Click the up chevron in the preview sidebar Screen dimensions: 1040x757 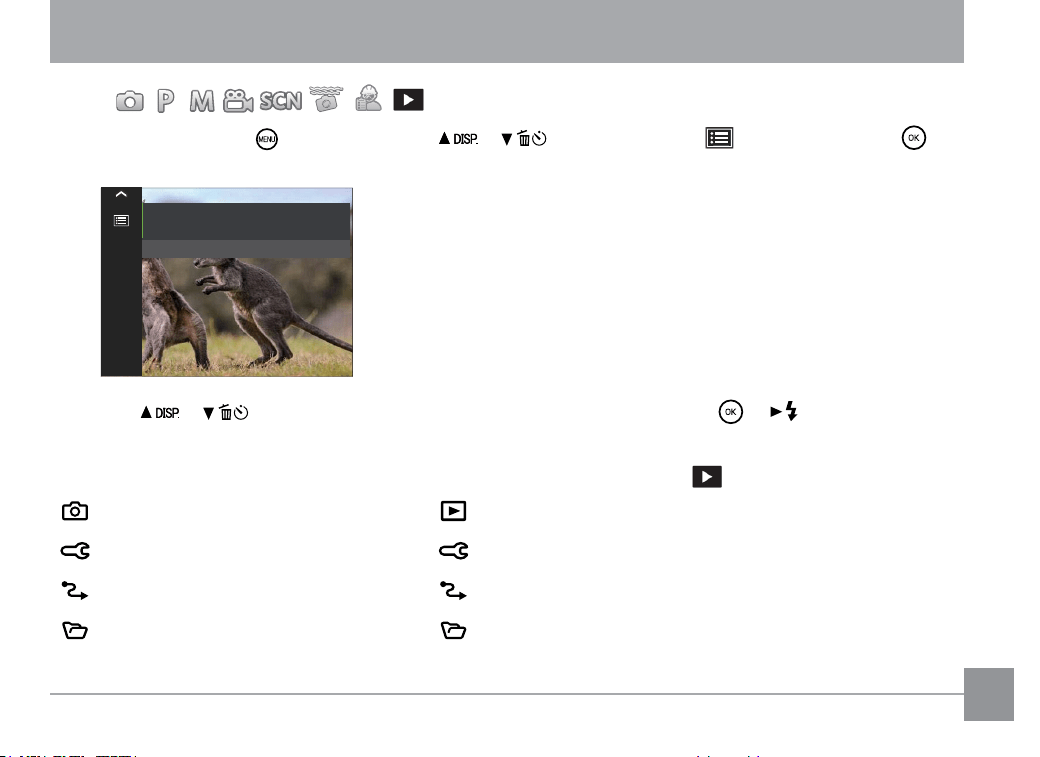point(121,194)
